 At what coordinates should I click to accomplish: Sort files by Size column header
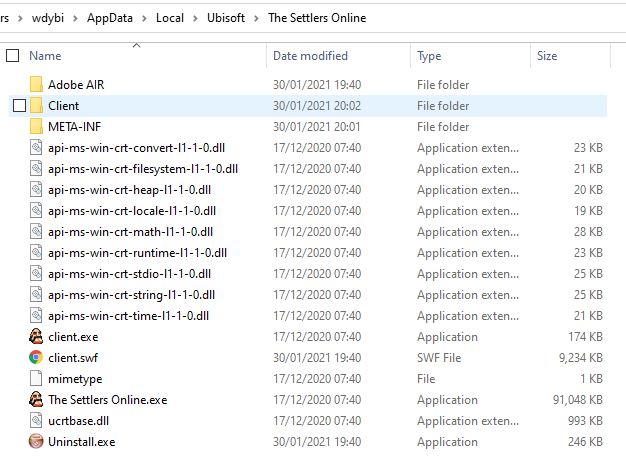547,56
